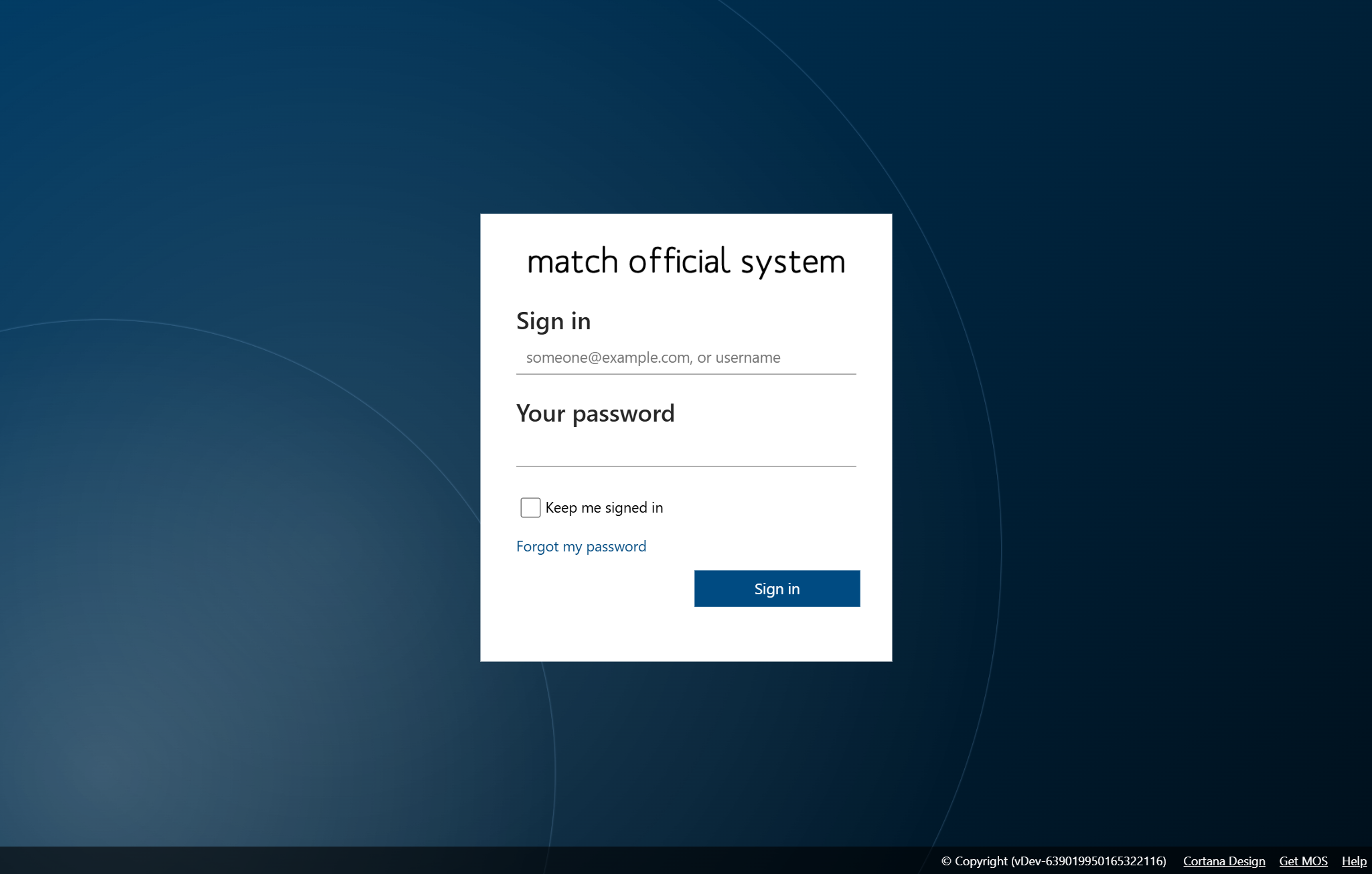1372x874 pixels.
Task: Enable the Keep me signed in checkbox
Action: 530,507
